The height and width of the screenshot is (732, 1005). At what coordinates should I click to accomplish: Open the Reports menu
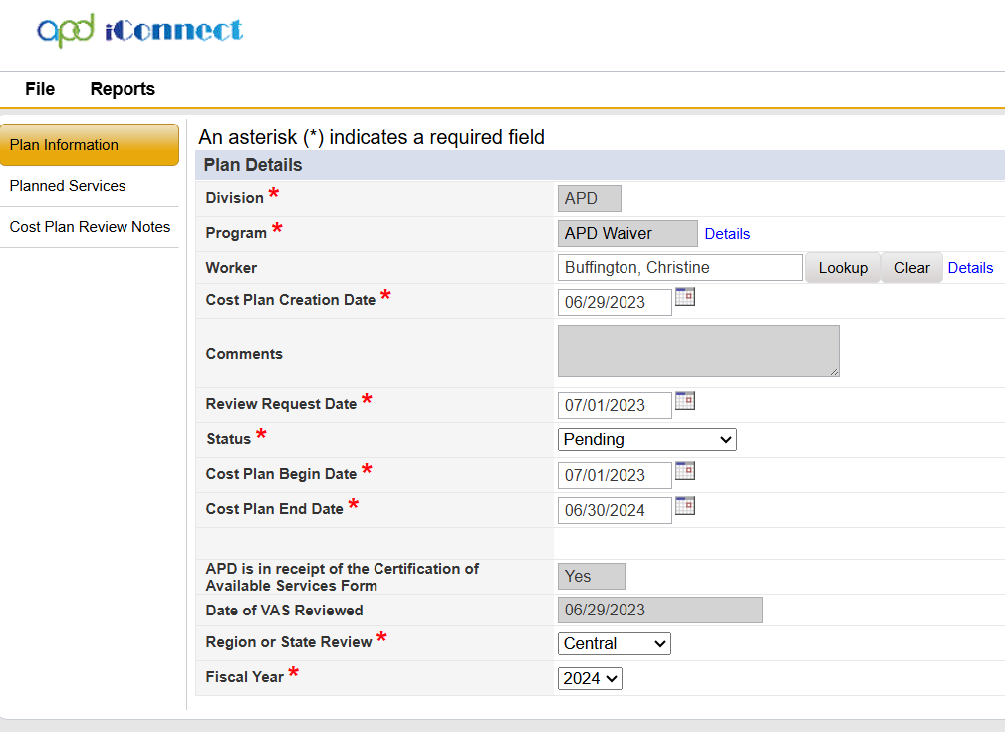tap(122, 89)
